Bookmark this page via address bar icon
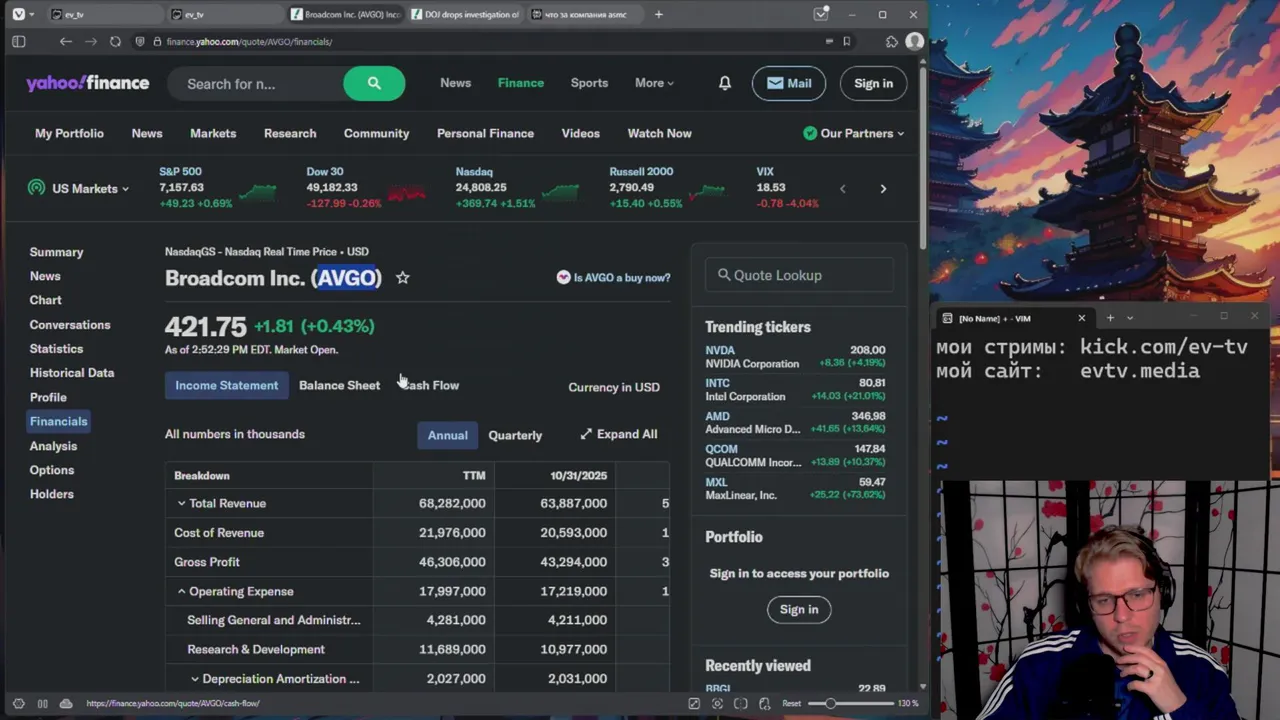 (846, 41)
